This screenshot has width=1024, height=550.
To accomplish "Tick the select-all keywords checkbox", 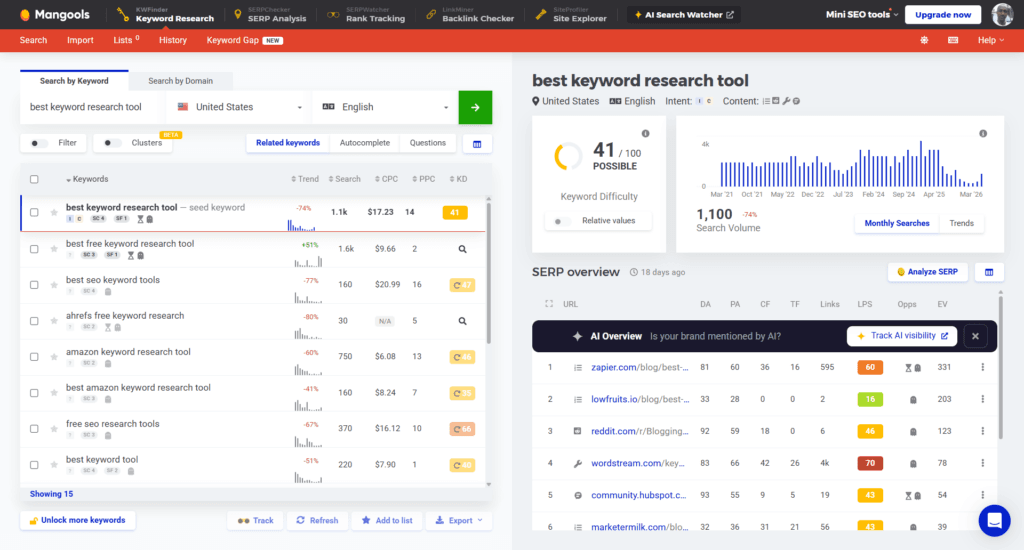I will [34, 179].
